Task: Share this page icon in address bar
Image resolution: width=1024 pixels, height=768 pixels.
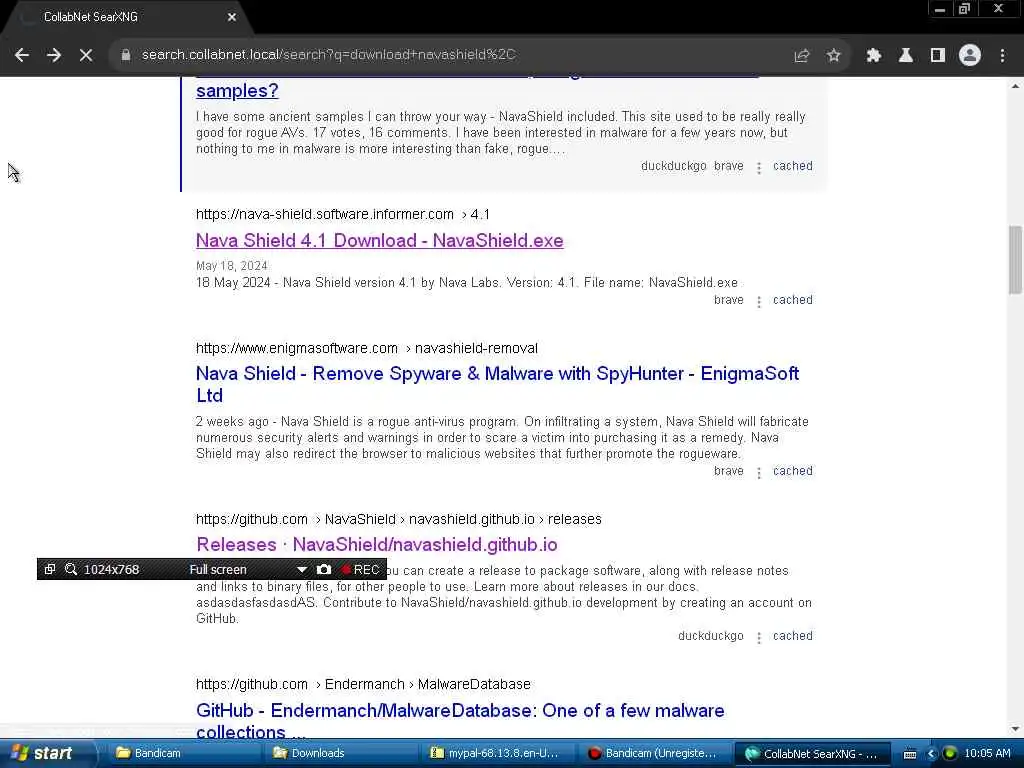Action: tap(801, 56)
